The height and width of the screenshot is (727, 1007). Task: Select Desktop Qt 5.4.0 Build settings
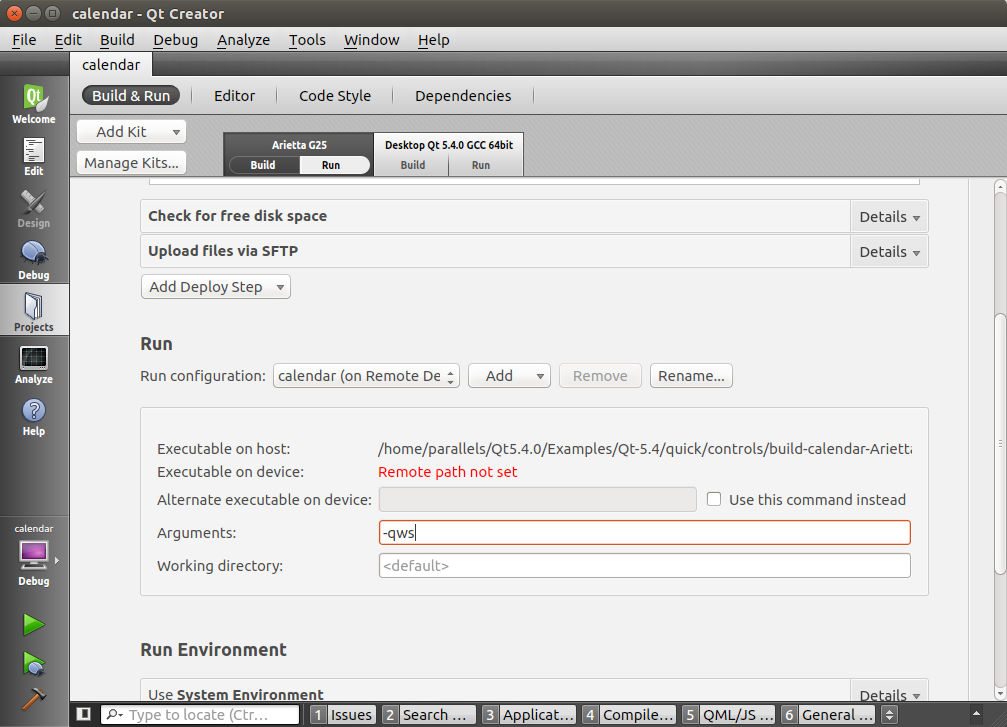[x=412, y=165]
